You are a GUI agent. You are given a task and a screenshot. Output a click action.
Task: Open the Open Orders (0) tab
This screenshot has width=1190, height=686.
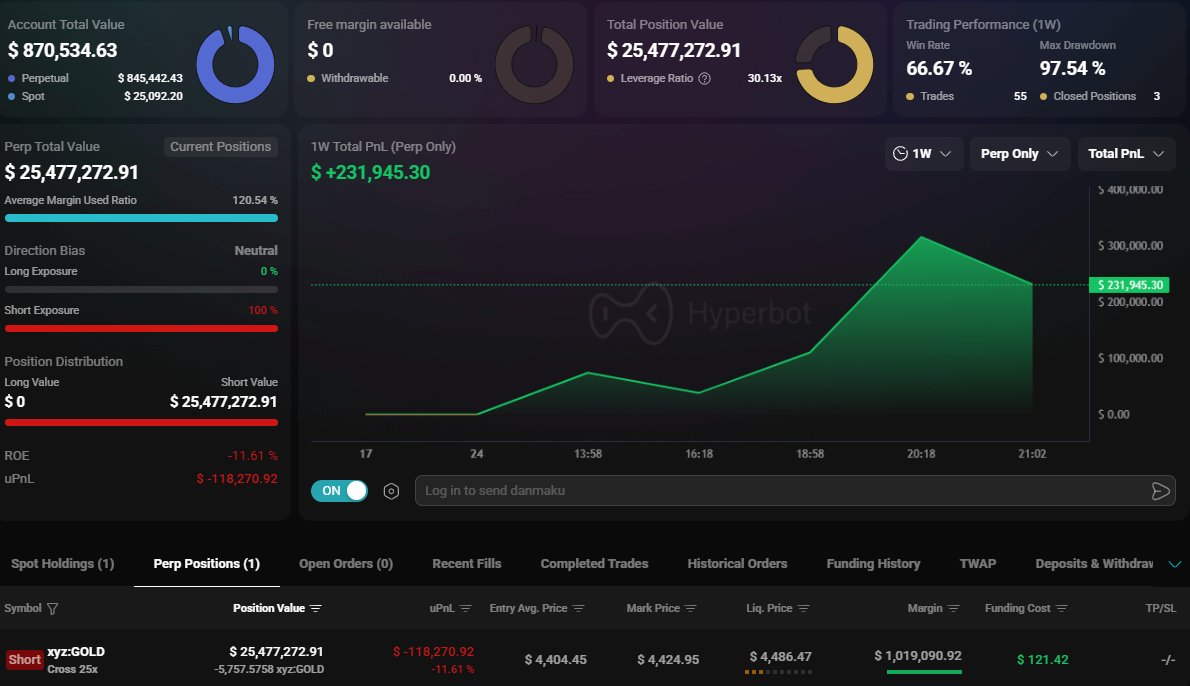[x=346, y=564]
